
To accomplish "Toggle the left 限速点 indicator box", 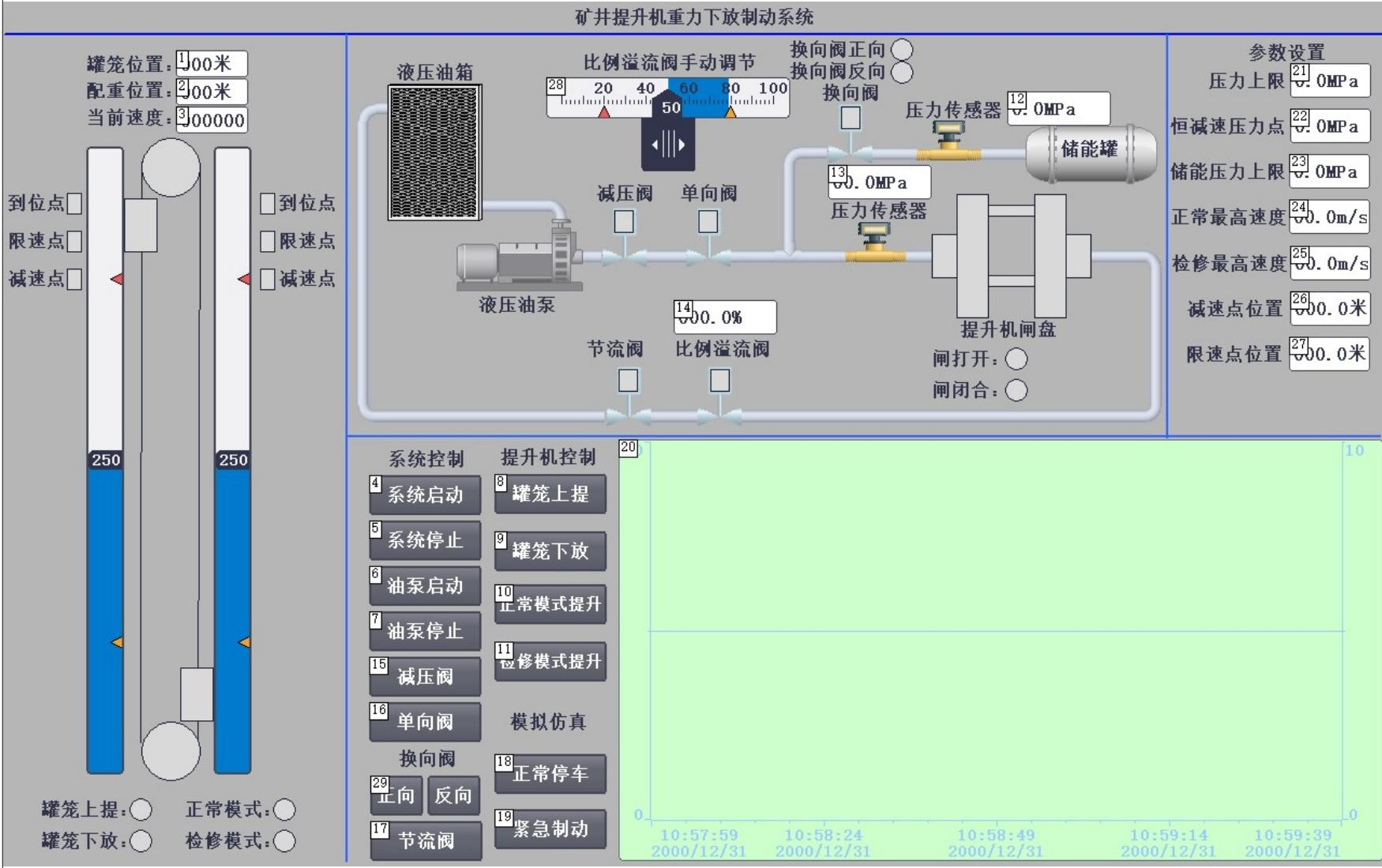I will tap(74, 242).
